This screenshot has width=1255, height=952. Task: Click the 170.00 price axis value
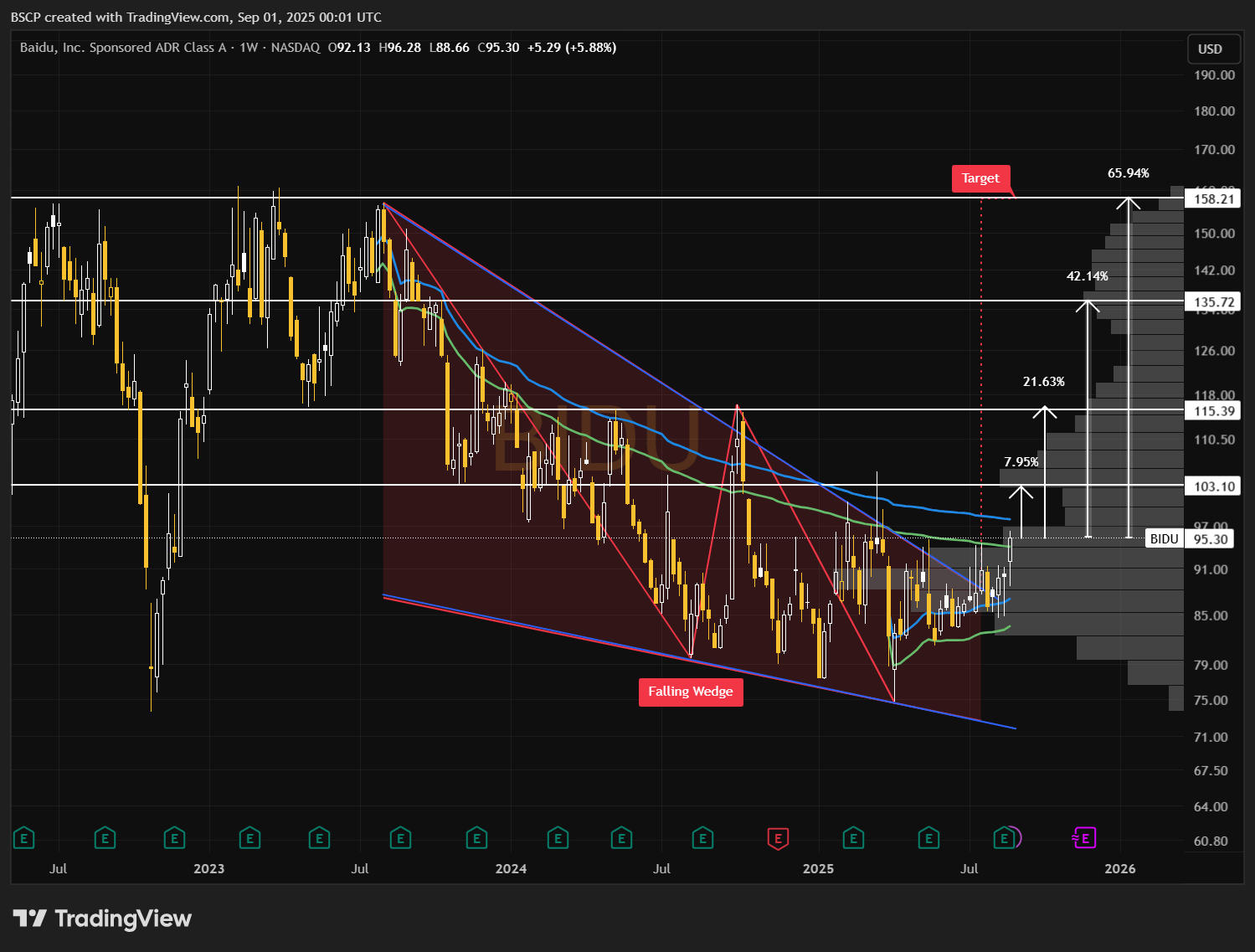pos(1215,150)
